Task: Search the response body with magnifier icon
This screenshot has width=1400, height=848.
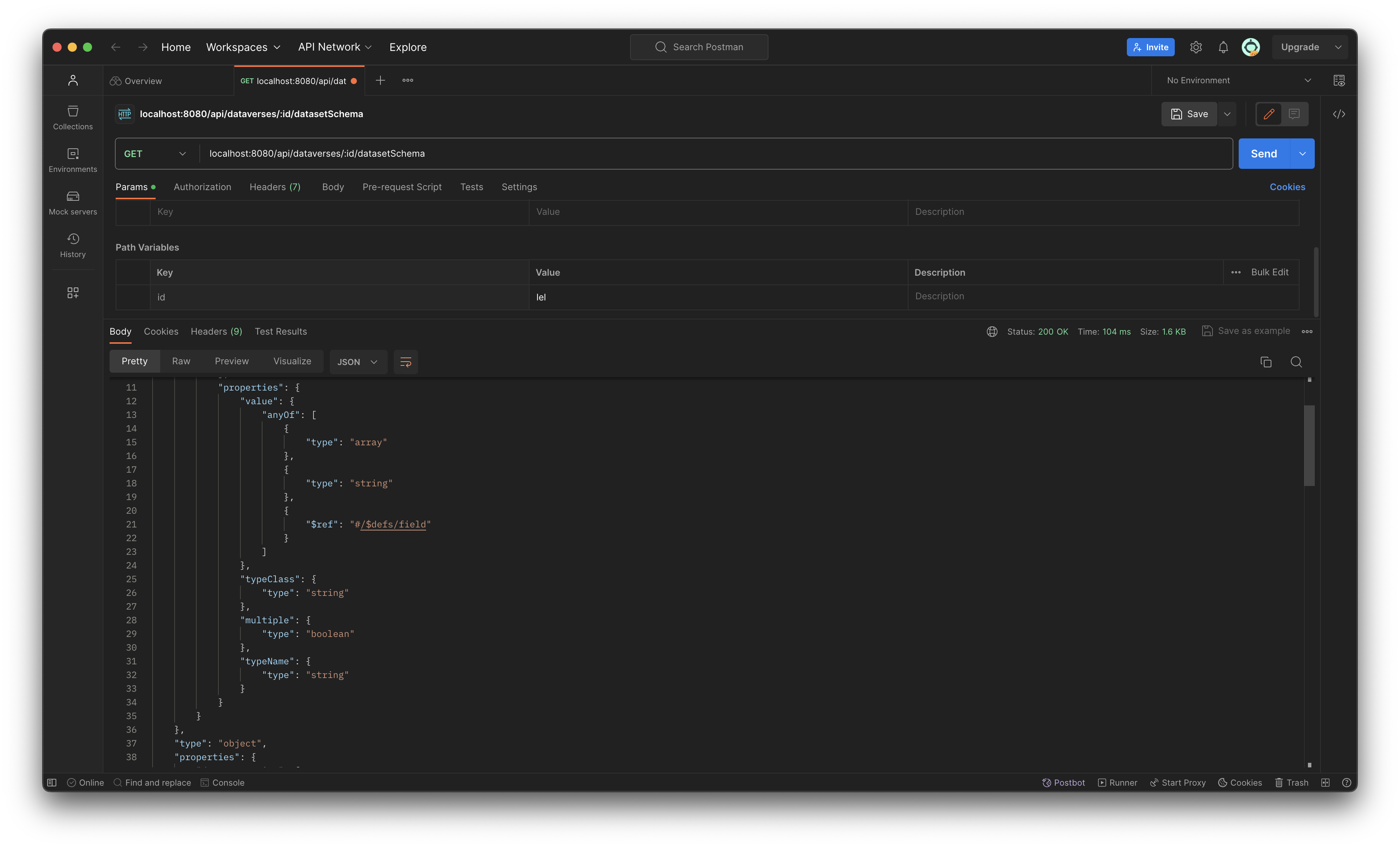Action: 1295,362
